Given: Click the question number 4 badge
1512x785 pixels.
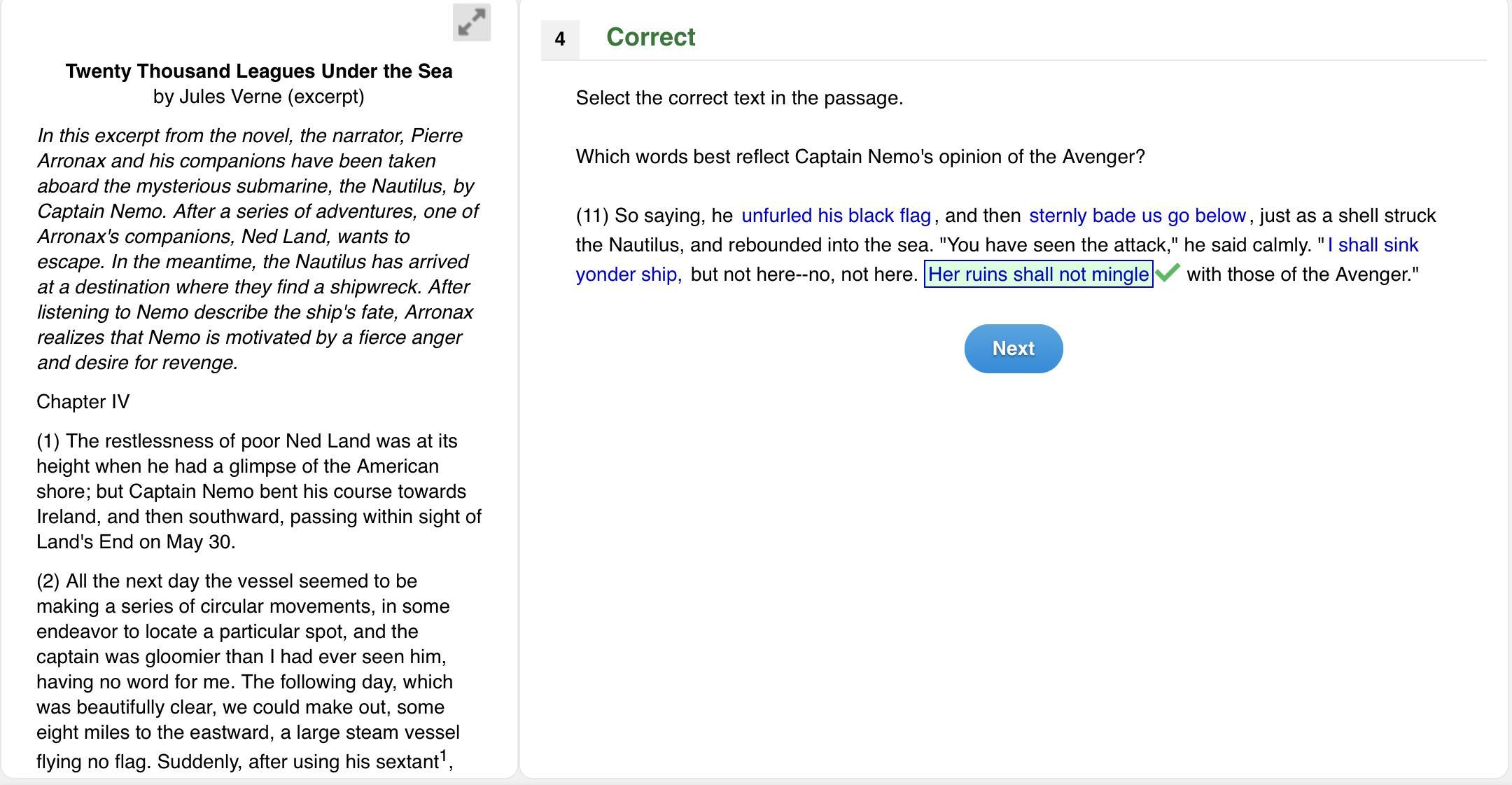Looking at the screenshot, I should pyautogui.click(x=559, y=39).
